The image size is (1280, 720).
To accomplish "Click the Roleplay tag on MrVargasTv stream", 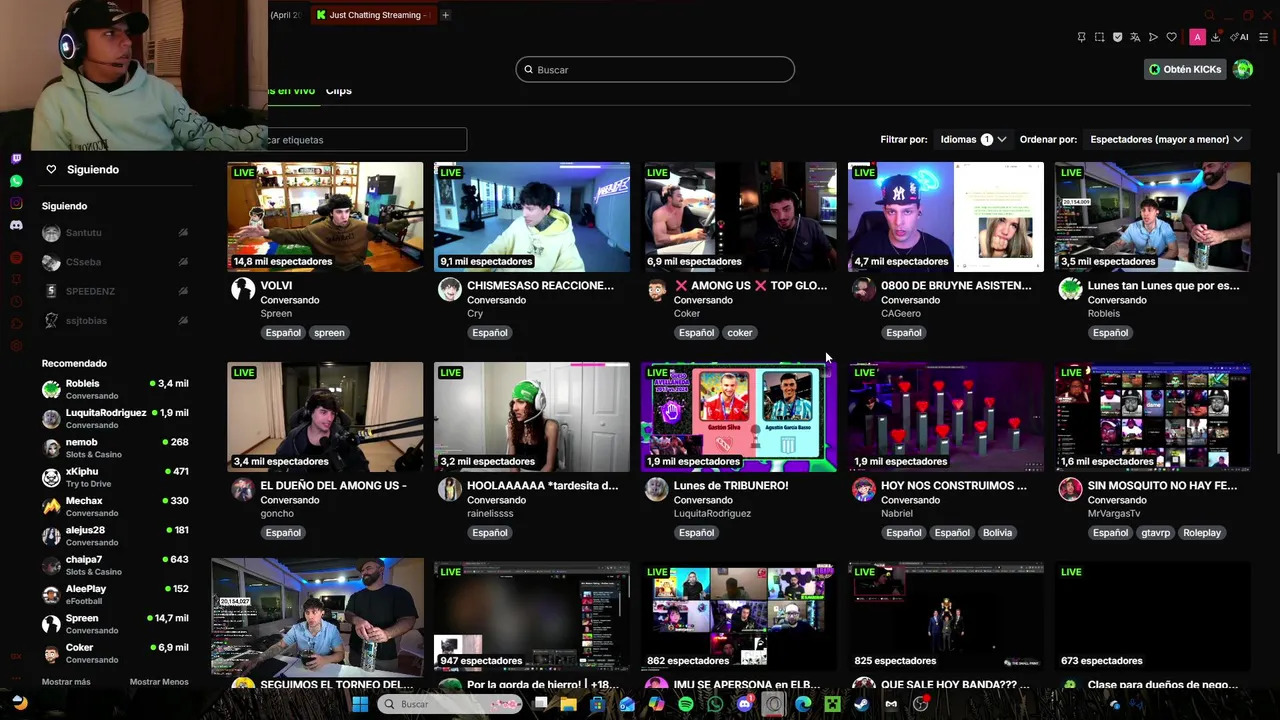I will tap(1202, 533).
